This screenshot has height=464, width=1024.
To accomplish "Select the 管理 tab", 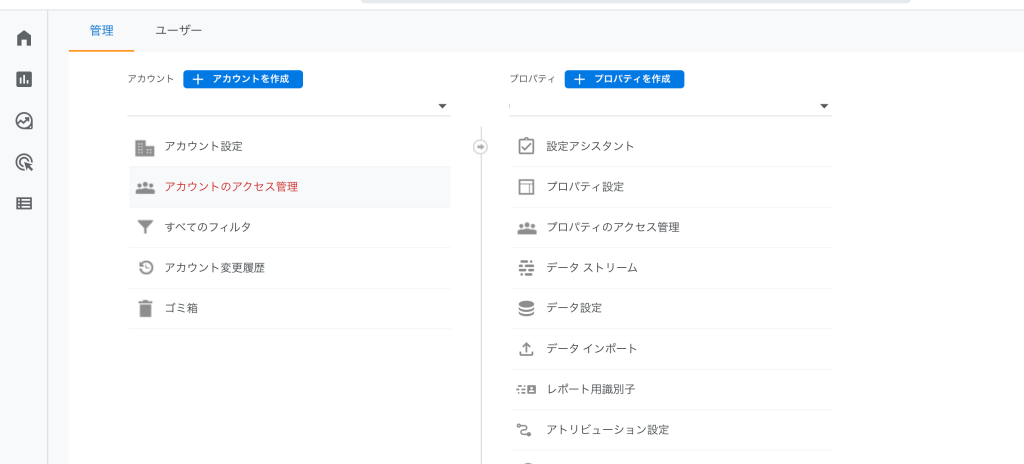I will pos(101,31).
